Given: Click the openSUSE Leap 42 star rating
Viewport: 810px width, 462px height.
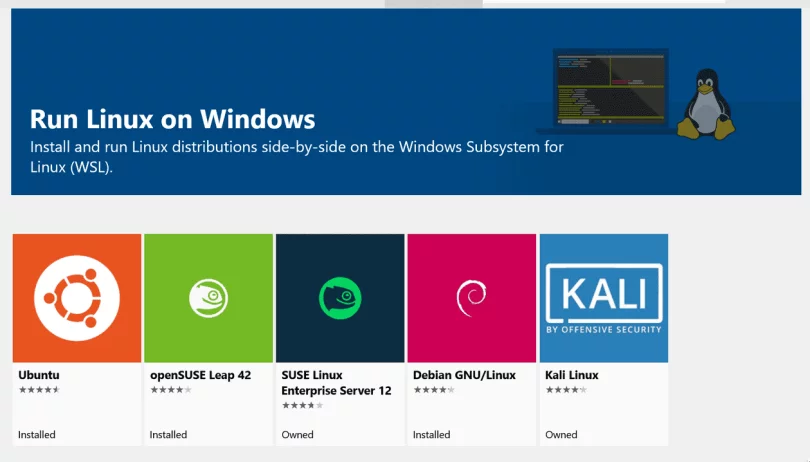Looking at the screenshot, I should click(x=171, y=390).
